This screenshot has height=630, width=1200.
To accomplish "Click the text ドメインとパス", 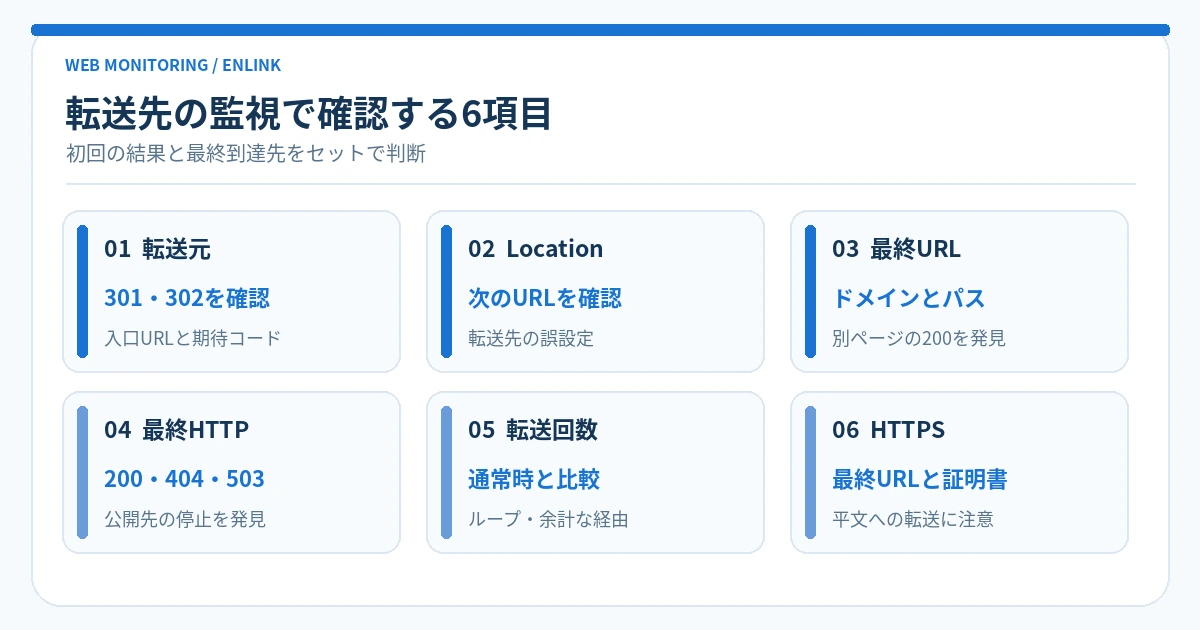I will pyautogui.click(x=909, y=298).
